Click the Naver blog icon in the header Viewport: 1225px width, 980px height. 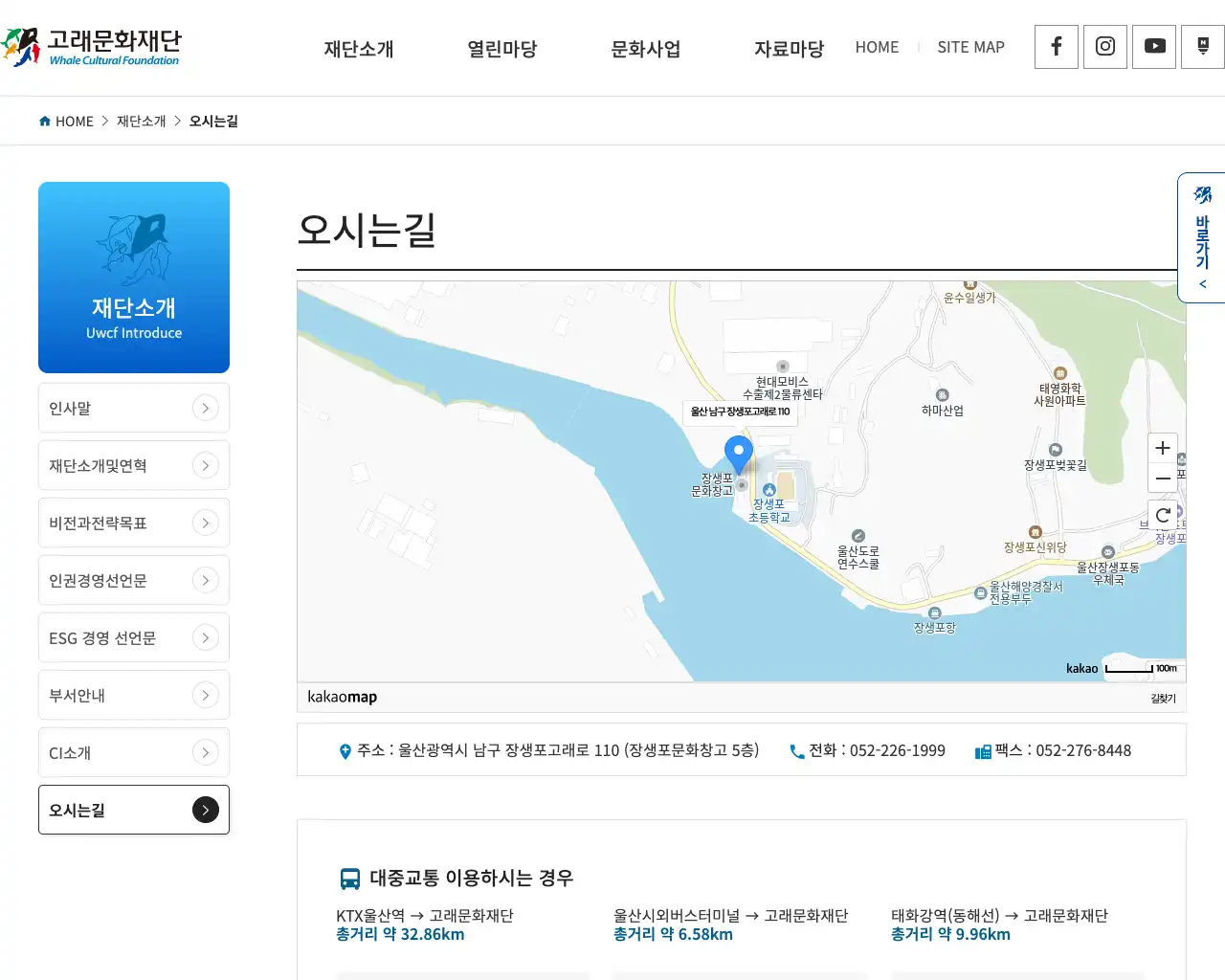tap(1202, 46)
